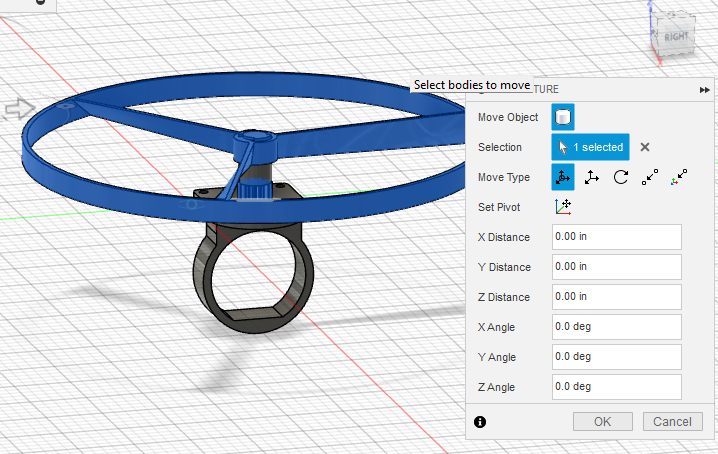The image size is (718, 454).
Task: Choose Free Move type icon
Action: coord(563,177)
